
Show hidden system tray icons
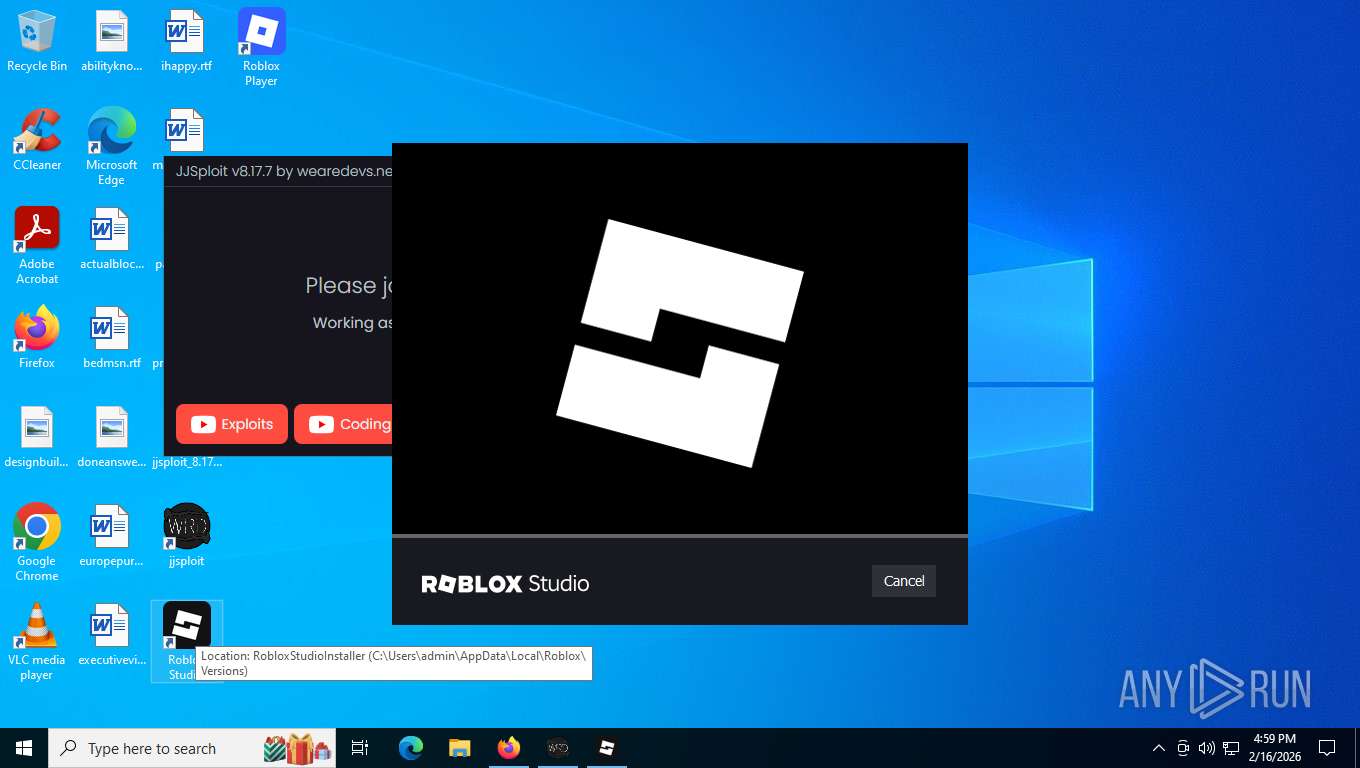(1159, 748)
